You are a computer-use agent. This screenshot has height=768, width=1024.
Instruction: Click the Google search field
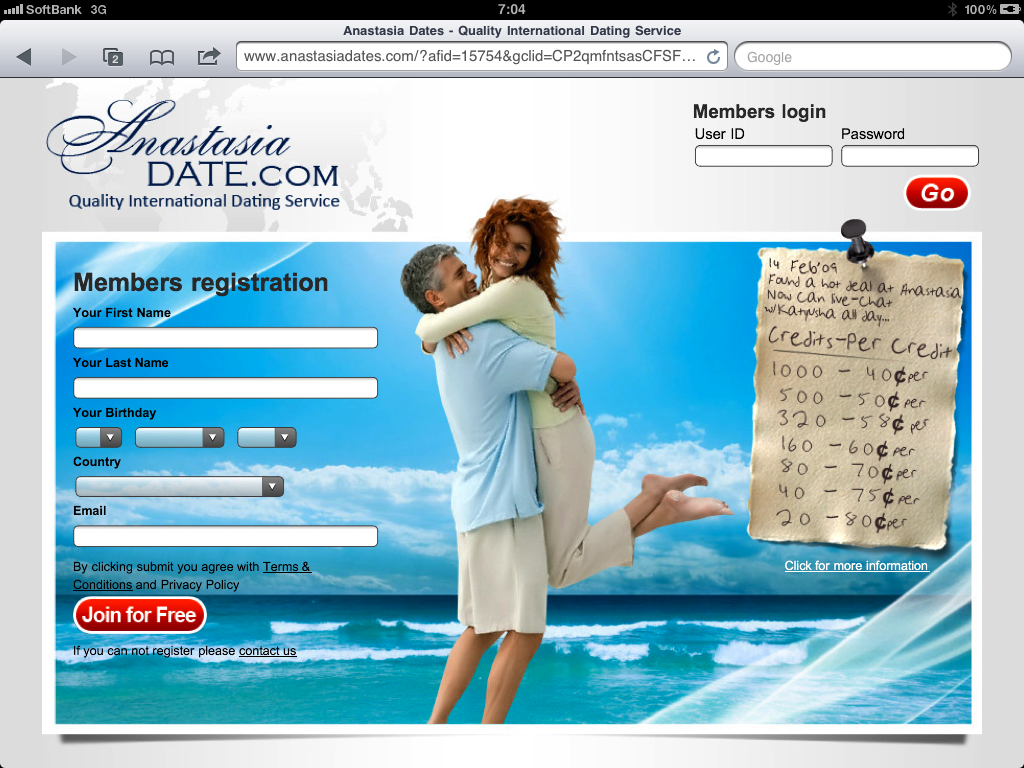872,57
